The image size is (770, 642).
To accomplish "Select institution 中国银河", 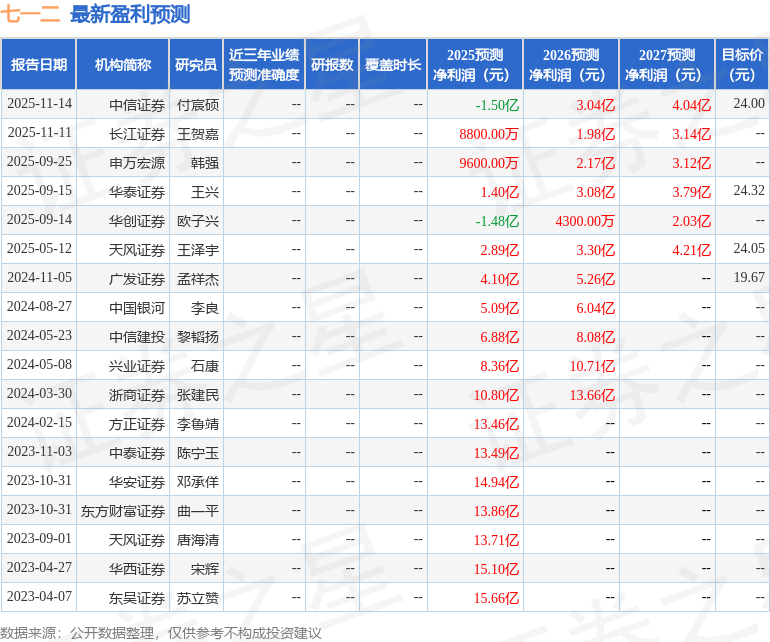I will click(x=137, y=308).
